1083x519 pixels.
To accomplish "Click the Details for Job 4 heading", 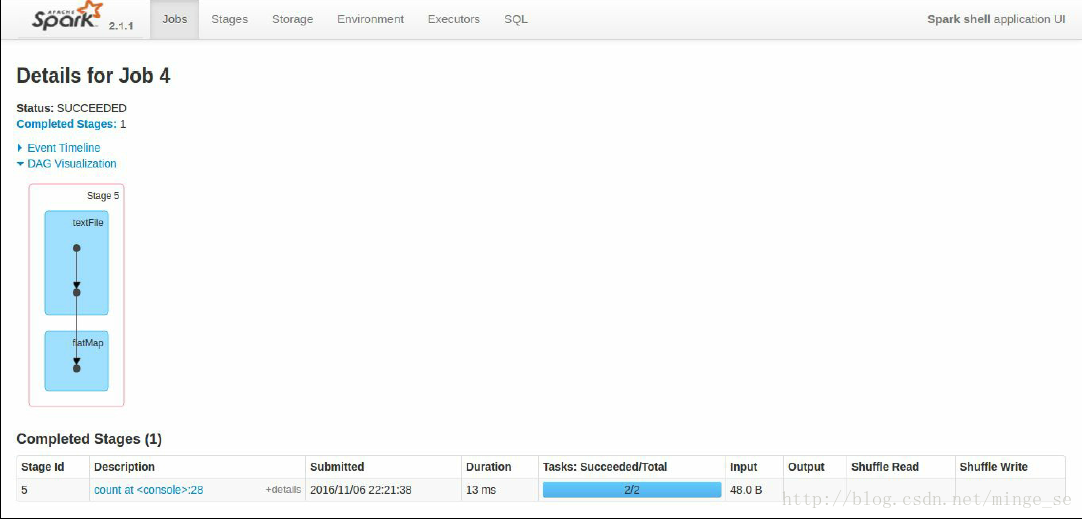I will point(93,76).
